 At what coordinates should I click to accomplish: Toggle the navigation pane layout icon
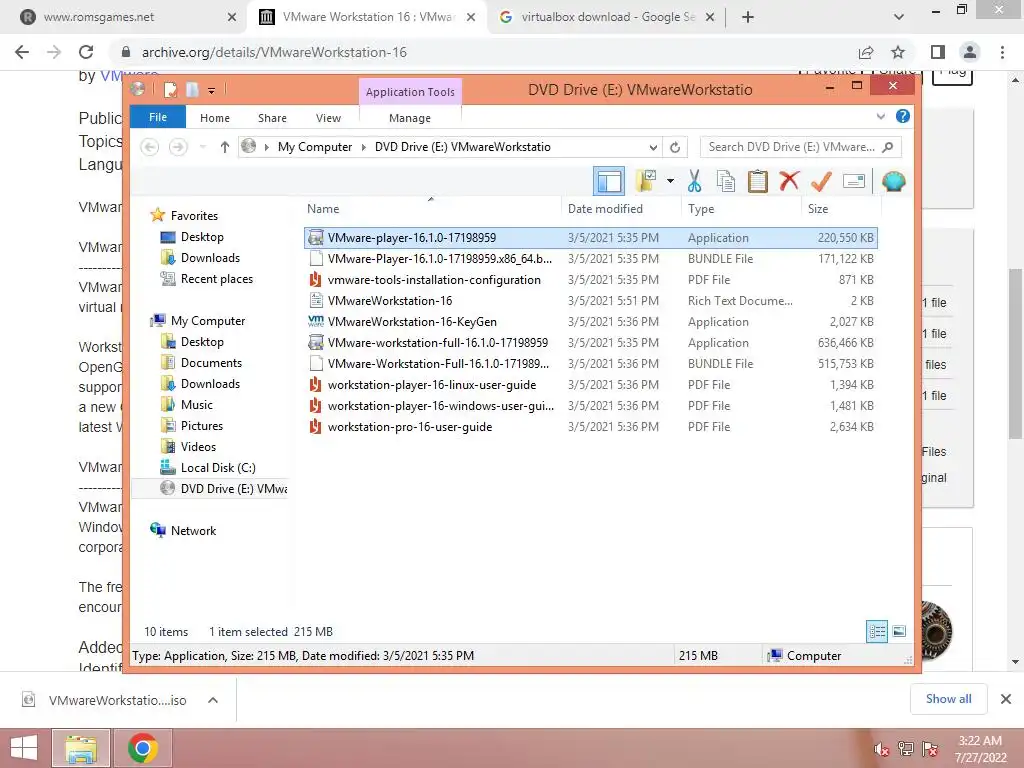(609, 182)
